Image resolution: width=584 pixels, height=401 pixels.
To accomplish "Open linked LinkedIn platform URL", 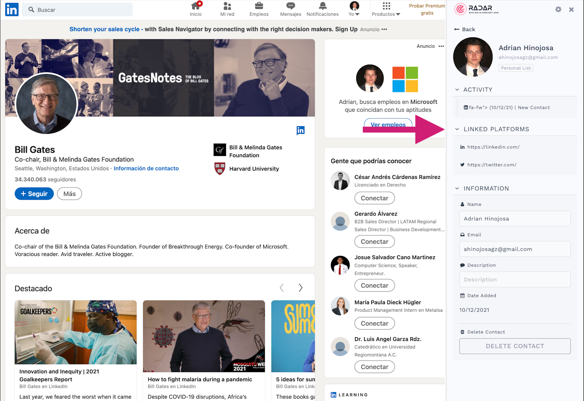I will 493,147.
